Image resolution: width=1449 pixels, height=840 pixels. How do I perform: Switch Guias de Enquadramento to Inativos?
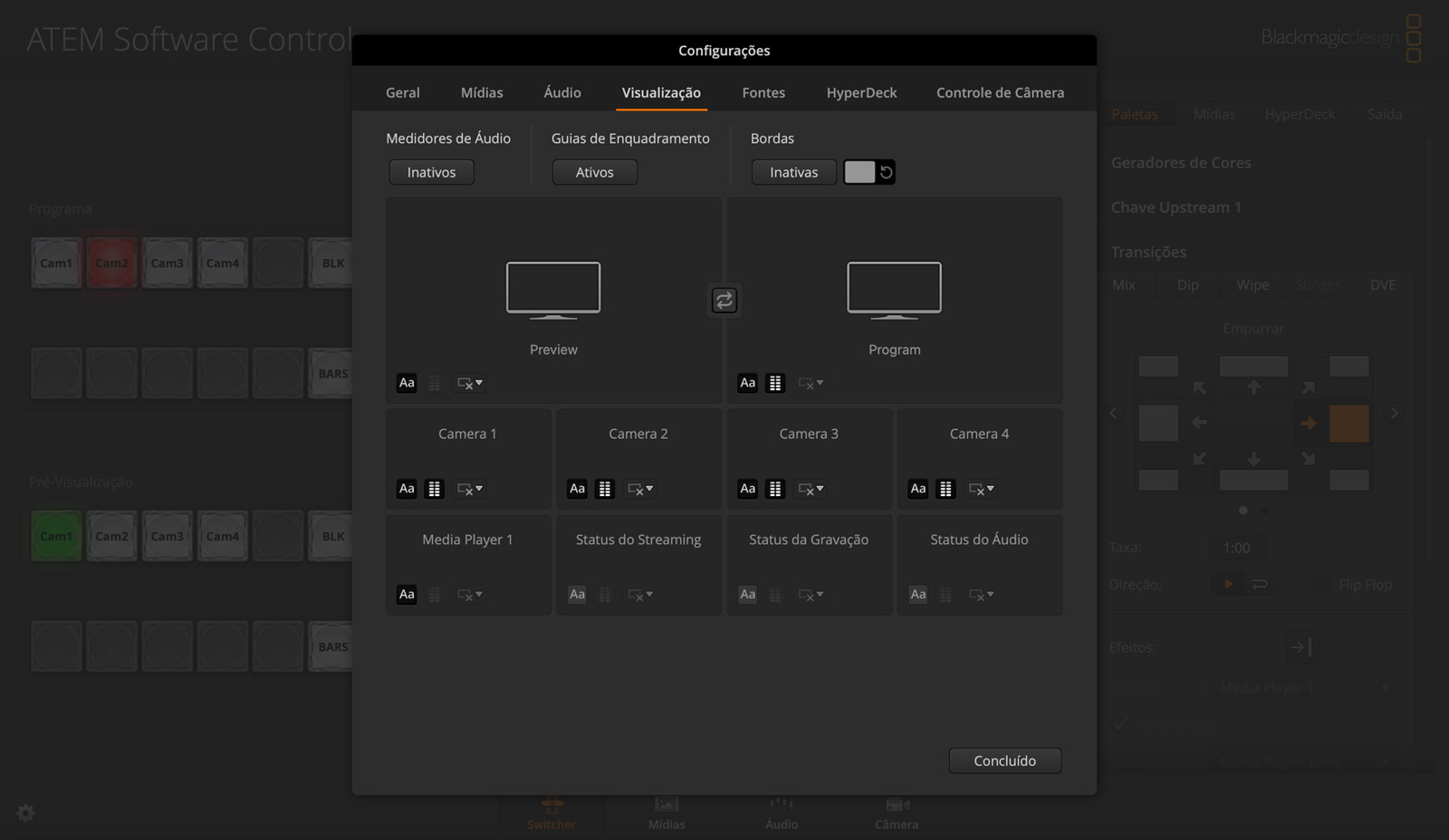[x=594, y=172]
